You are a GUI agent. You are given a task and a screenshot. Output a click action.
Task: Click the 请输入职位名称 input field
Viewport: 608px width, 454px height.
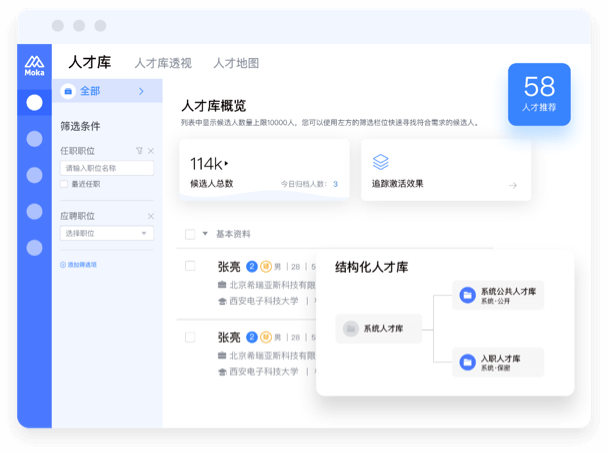pyautogui.click(x=106, y=168)
